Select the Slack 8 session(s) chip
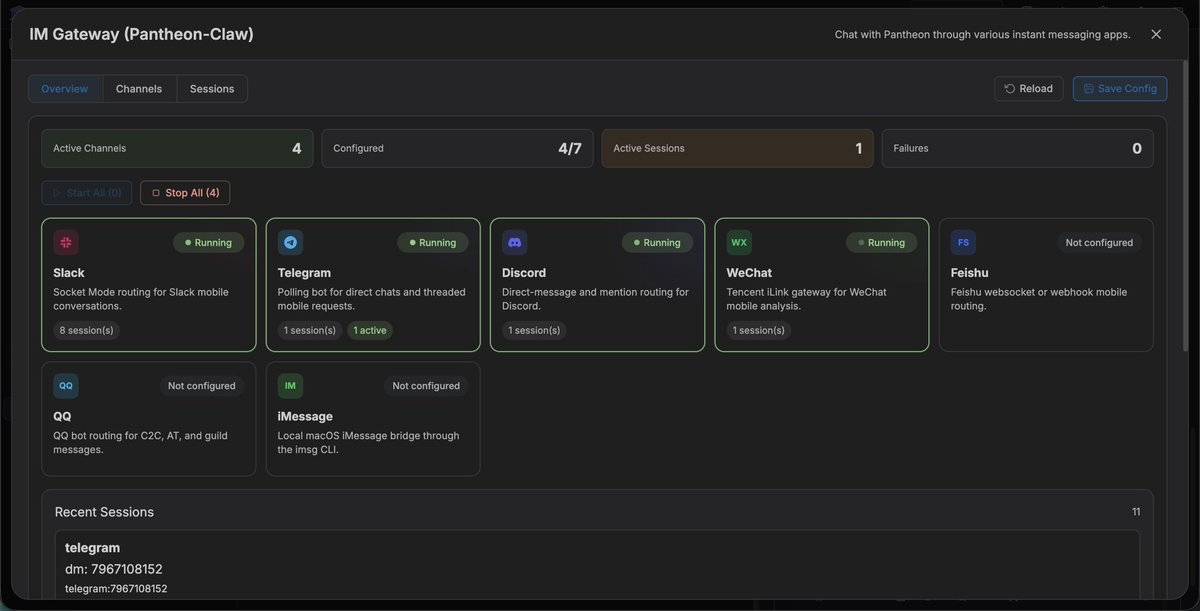The height and width of the screenshot is (611, 1200). coord(86,330)
